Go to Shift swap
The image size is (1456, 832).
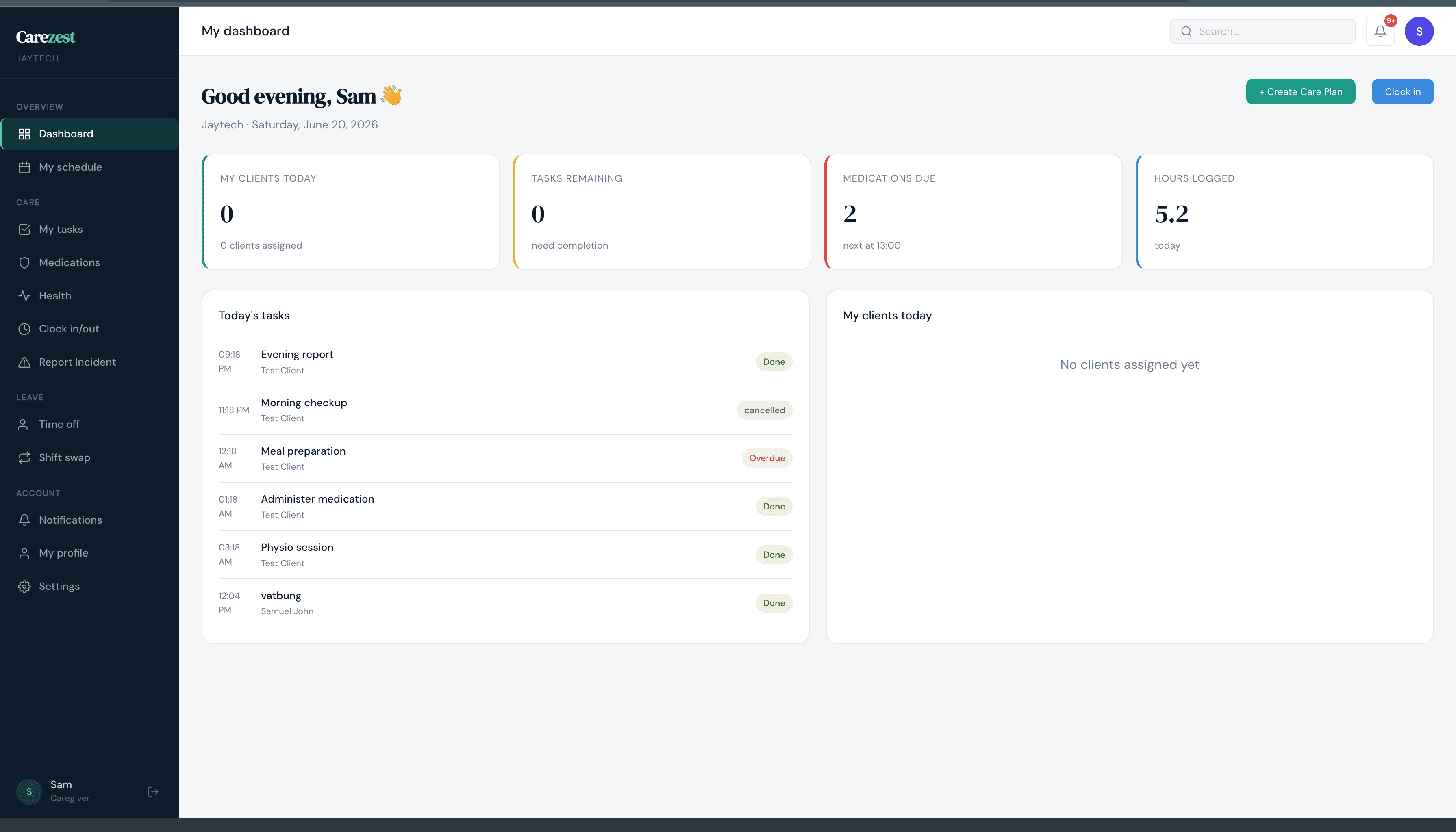(90, 457)
